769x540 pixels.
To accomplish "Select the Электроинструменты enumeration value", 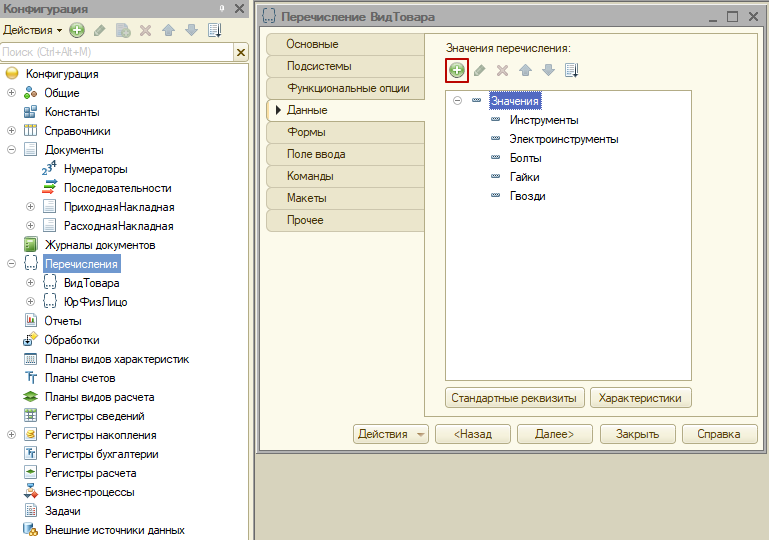I will 564,139.
